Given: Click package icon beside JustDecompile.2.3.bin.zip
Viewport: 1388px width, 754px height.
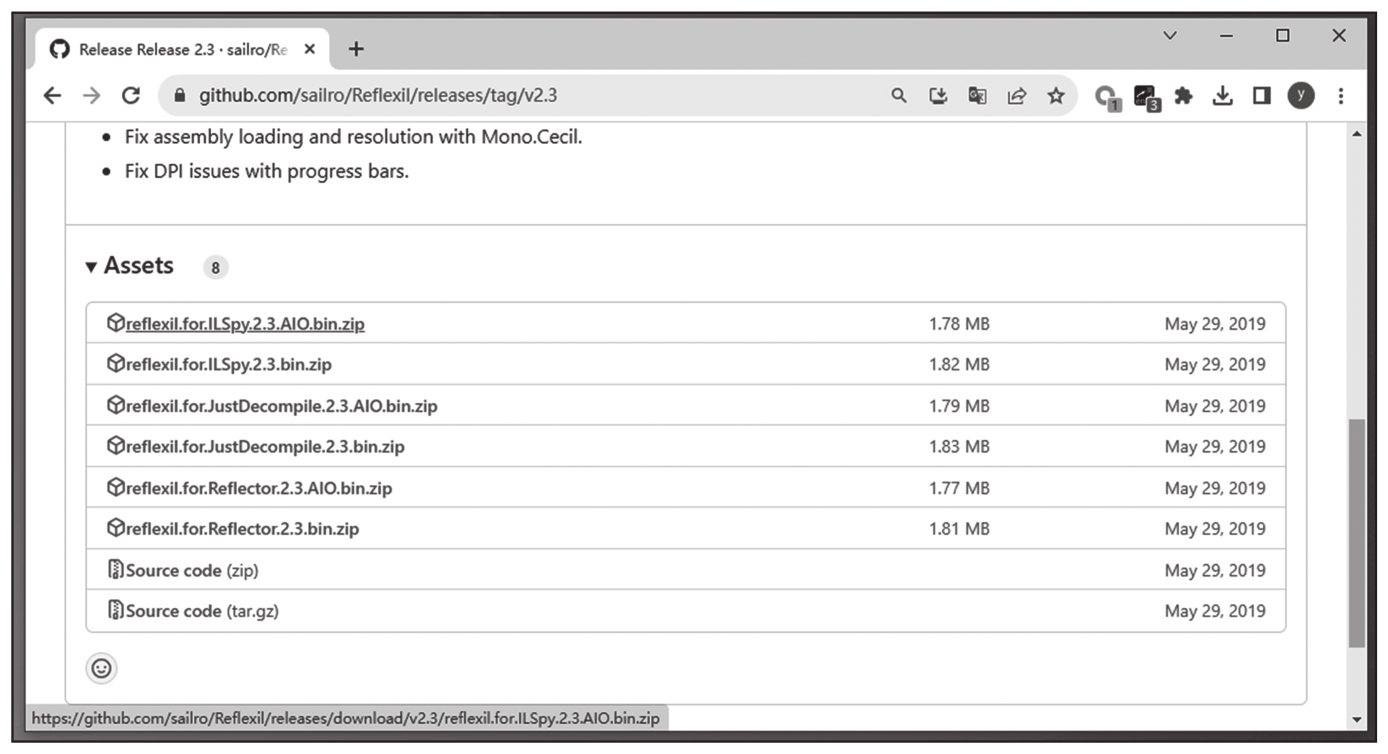Looking at the screenshot, I should [x=115, y=446].
